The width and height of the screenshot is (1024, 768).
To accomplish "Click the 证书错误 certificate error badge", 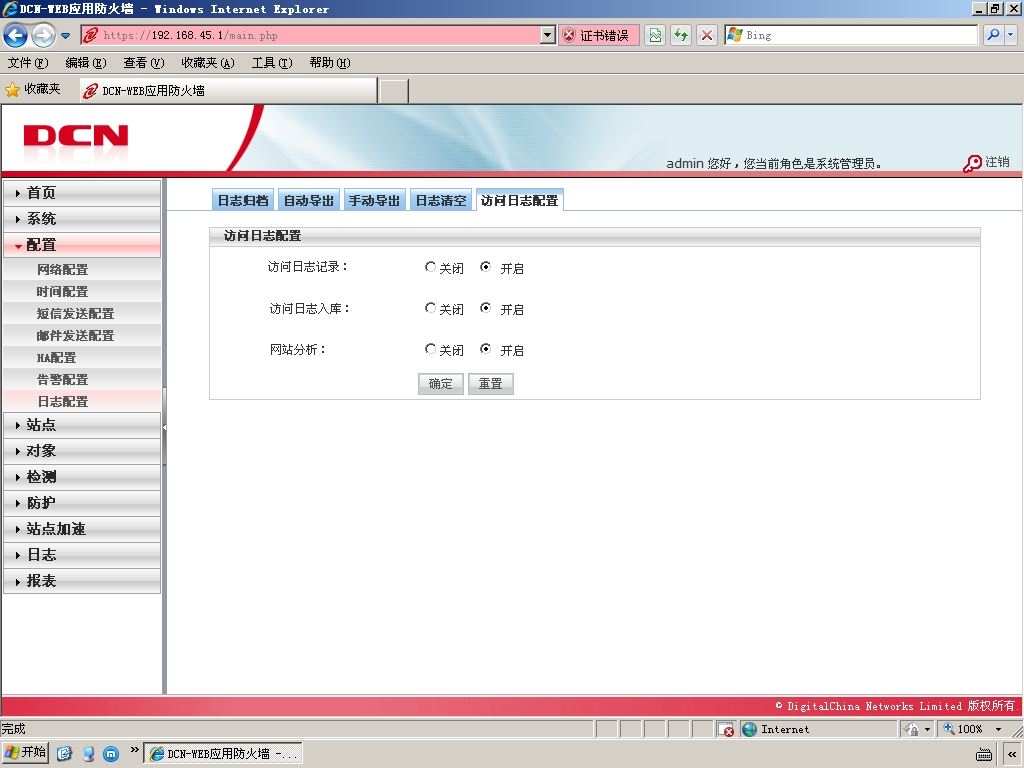I will (597, 35).
